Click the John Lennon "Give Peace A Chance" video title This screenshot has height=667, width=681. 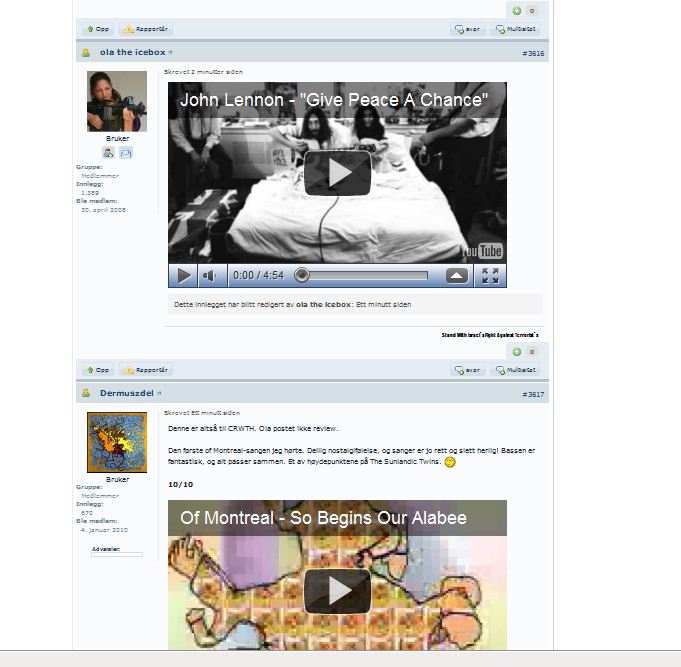tap(334, 100)
